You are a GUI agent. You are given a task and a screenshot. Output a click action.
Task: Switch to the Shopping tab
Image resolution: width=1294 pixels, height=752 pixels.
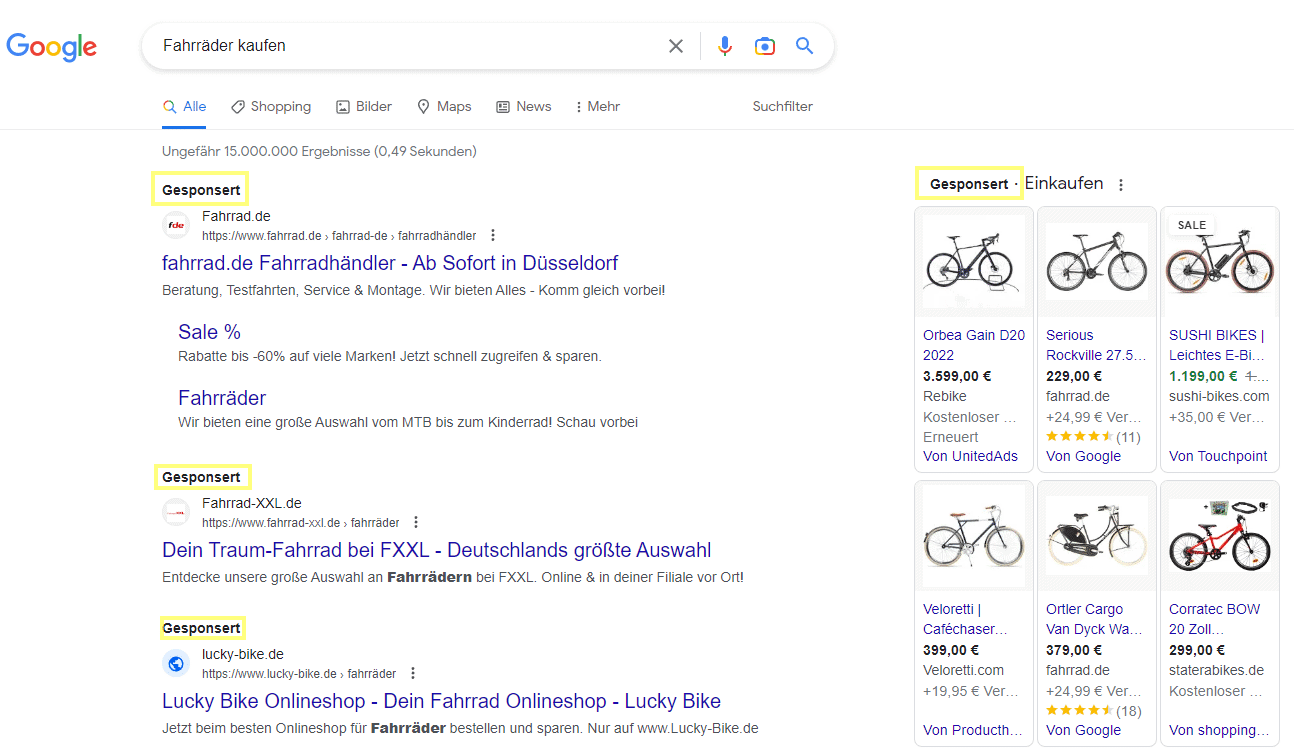(270, 107)
